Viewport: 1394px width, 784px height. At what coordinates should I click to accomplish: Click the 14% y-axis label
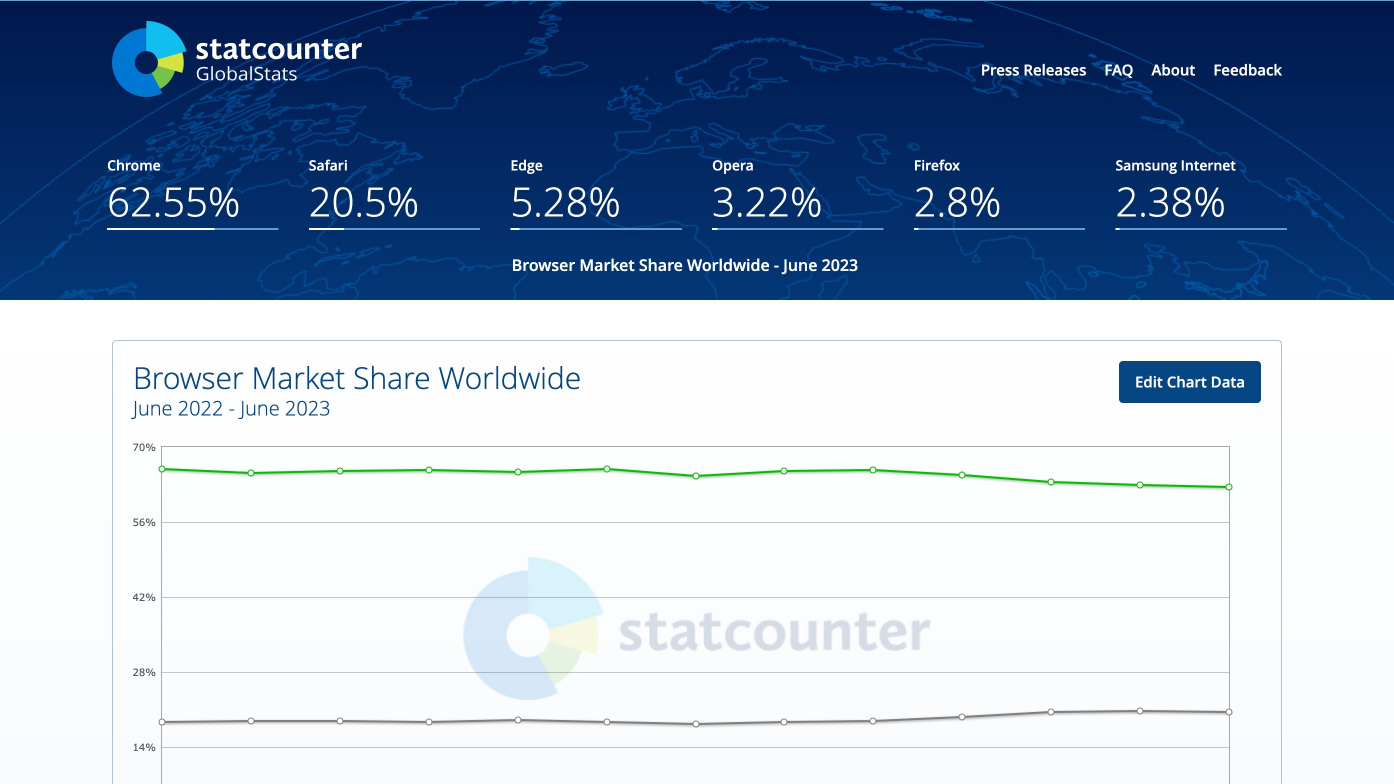click(x=144, y=747)
